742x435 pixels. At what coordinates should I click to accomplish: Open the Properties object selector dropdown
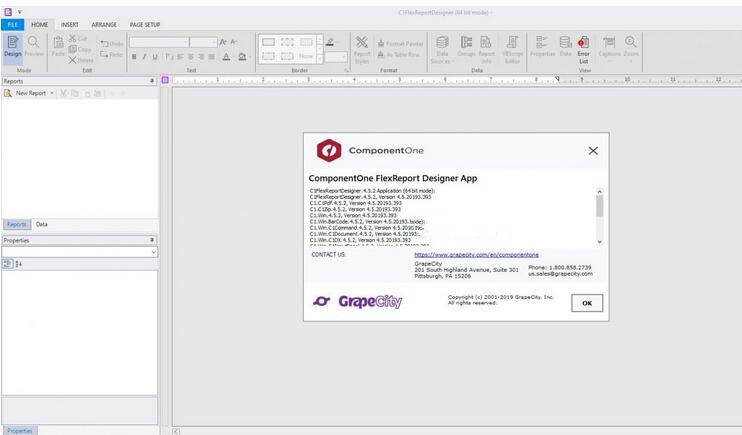coord(153,252)
